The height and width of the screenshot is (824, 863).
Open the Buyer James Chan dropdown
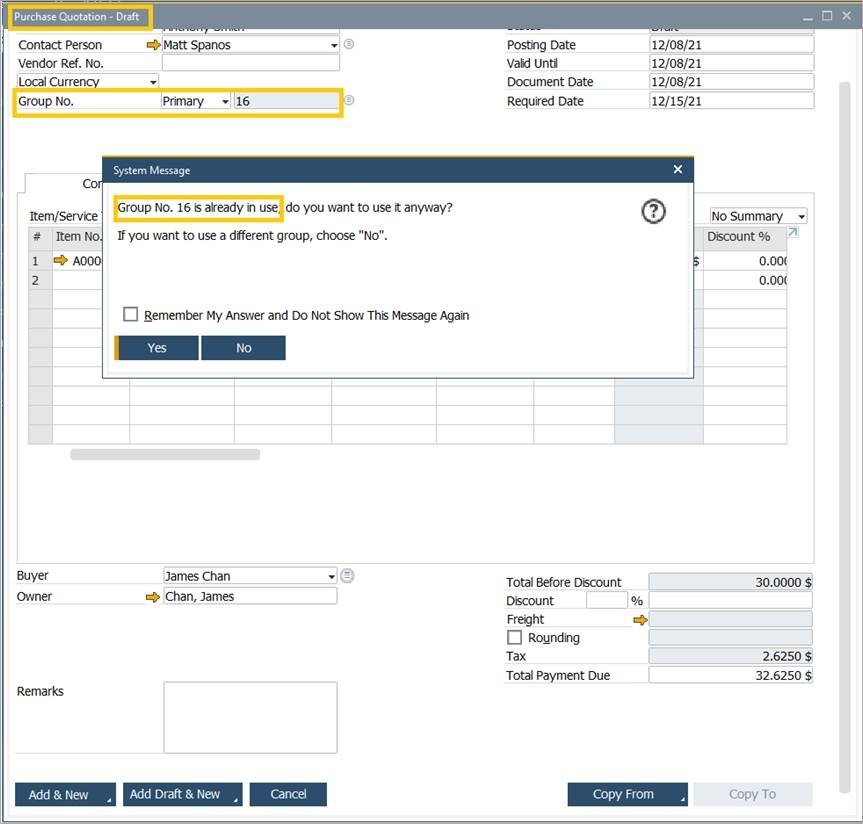coord(332,577)
